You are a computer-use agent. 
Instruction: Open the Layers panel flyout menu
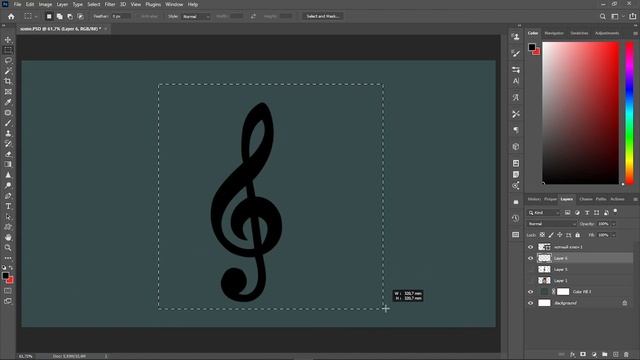[x=635, y=199]
